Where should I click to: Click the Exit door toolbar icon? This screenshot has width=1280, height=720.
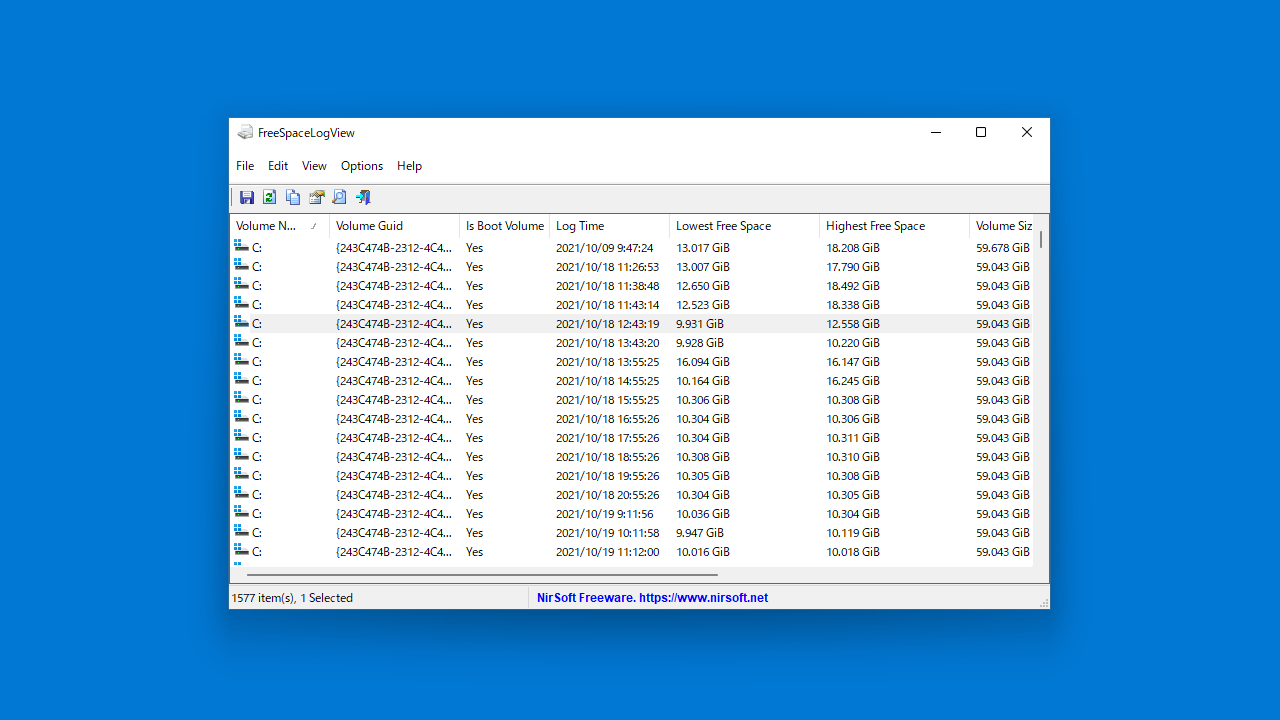(x=363, y=198)
